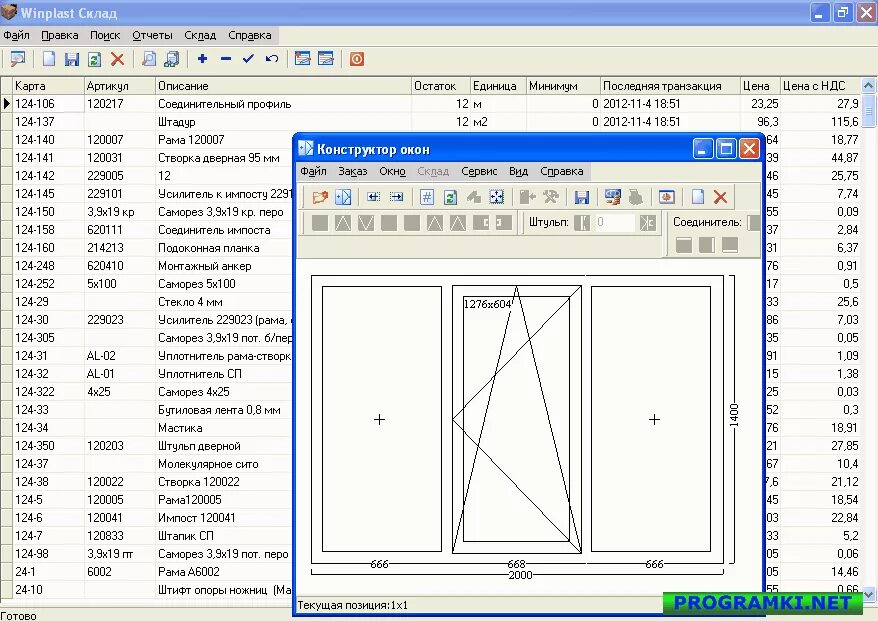Click the hash grid icon in Конструктор toolbar

click(x=427, y=197)
